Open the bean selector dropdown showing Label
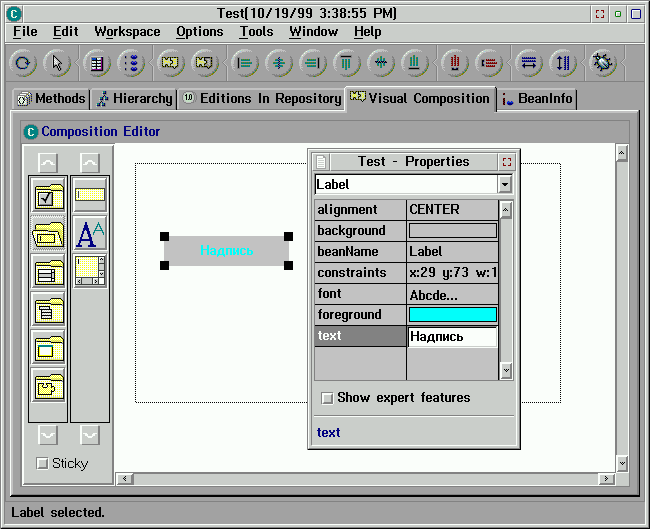 click(x=505, y=184)
